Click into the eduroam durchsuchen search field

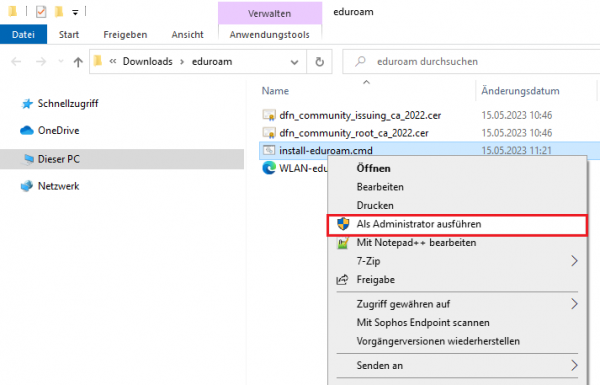click(x=471, y=62)
